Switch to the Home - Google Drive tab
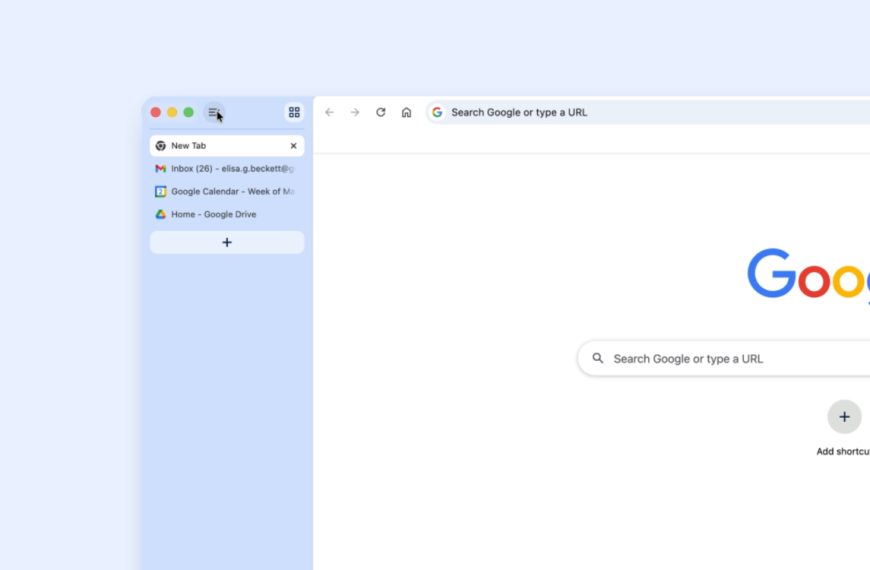870x570 pixels. click(227, 214)
